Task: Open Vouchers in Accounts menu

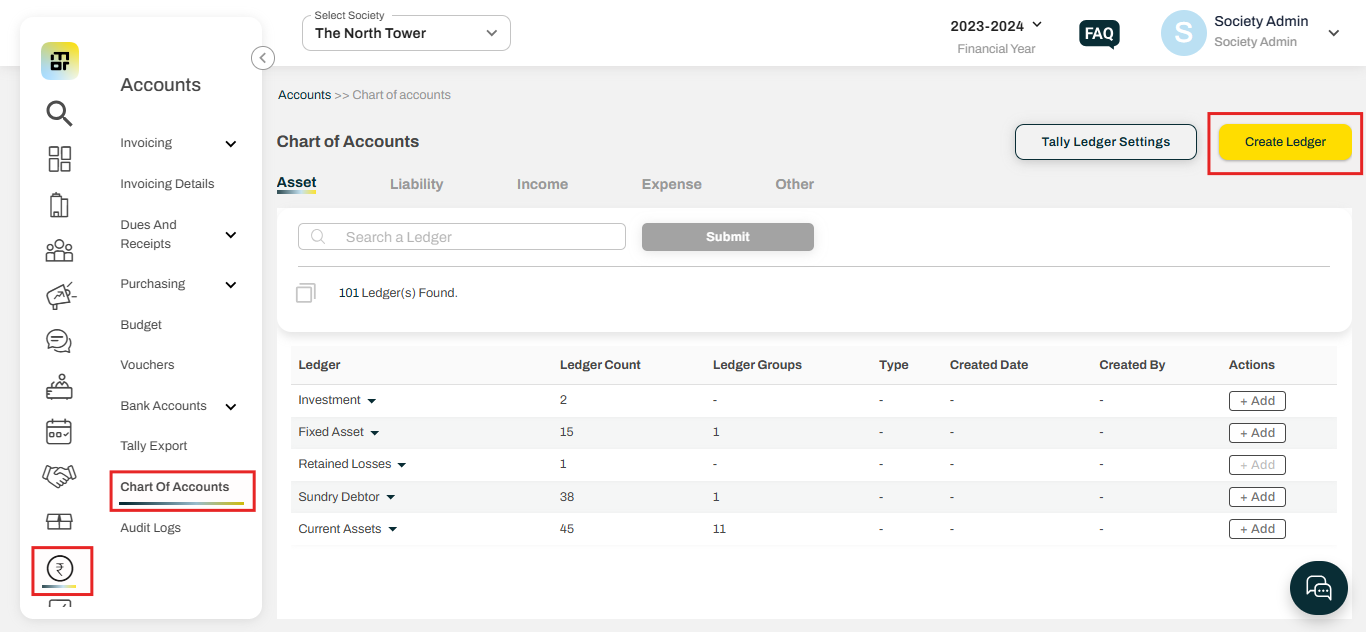Action: [147, 365]
